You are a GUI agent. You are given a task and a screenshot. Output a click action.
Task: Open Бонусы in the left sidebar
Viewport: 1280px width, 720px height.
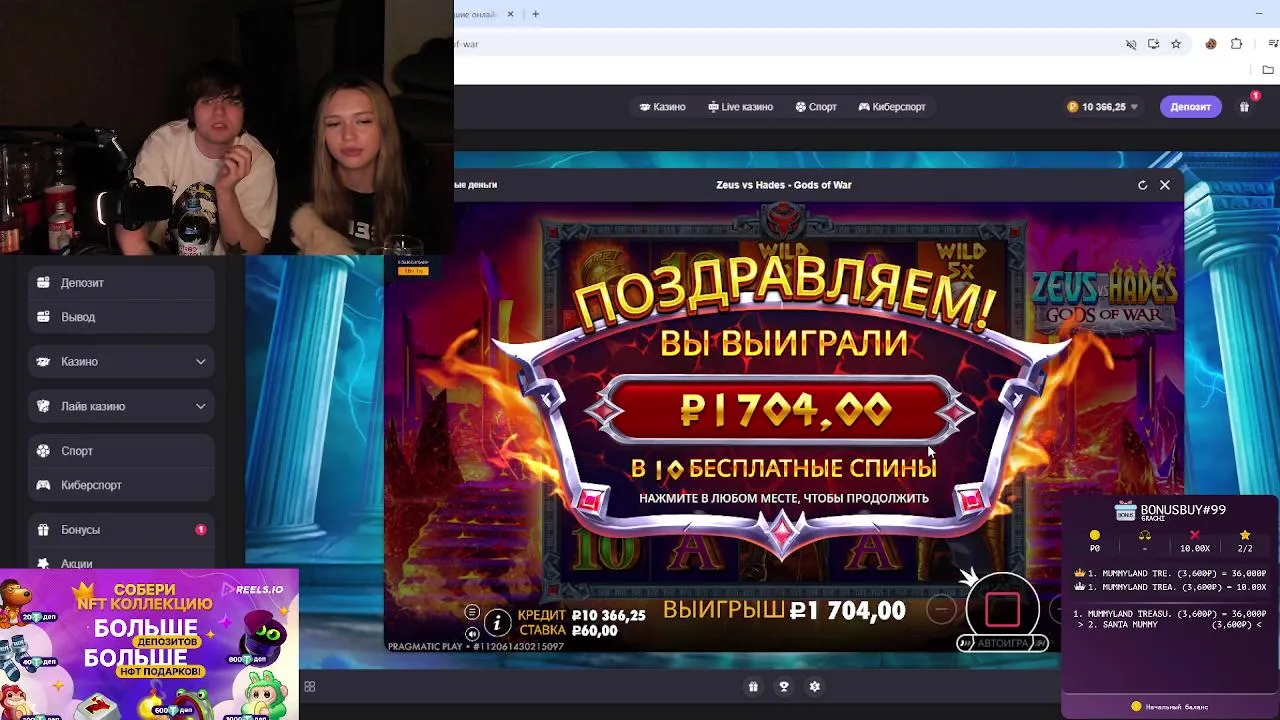click(121, 530)
